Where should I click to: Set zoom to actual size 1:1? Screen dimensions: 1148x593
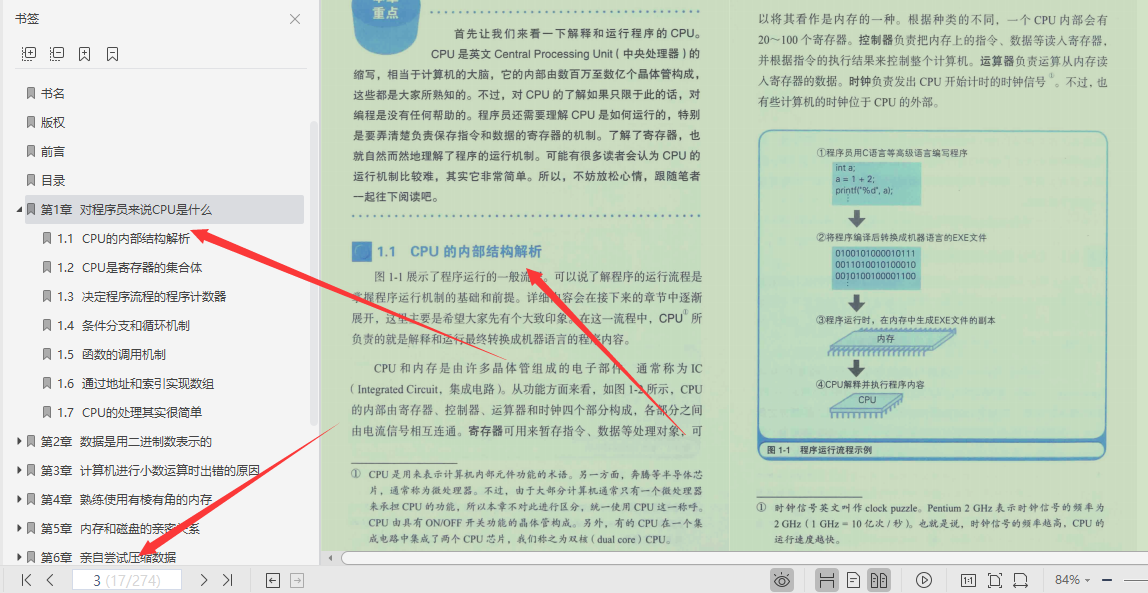point(969,579)
